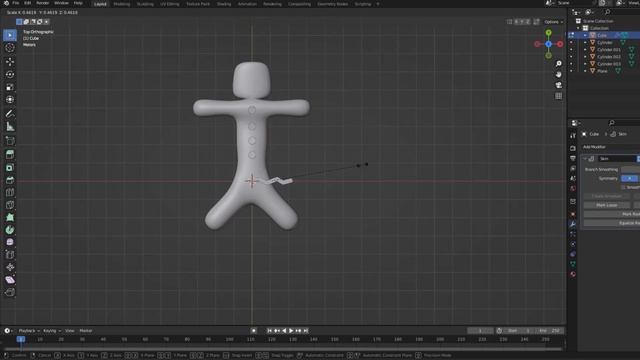Expand the Cube object in outliner
The image size is (640, 360).
585,36
